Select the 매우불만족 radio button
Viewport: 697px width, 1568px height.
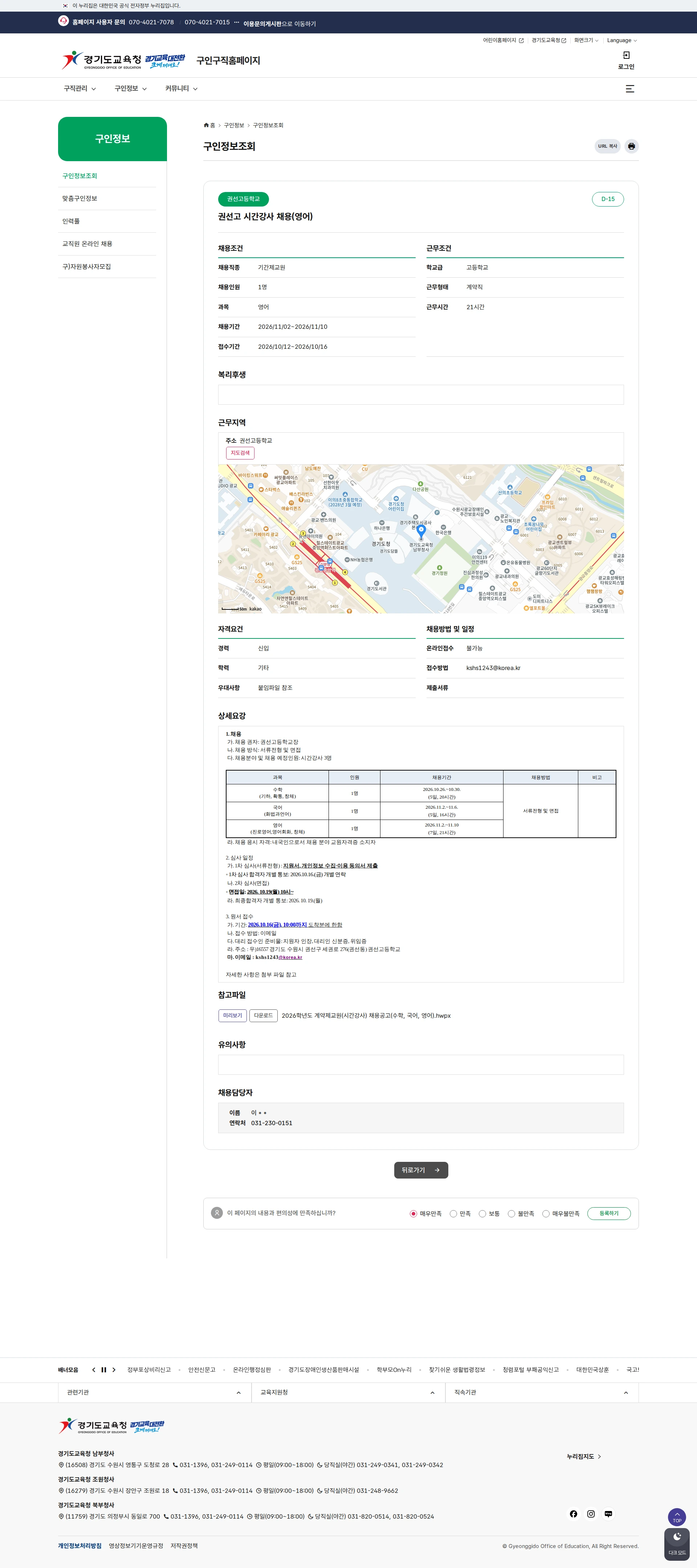pyautogui.click(x=545, y=1213)
